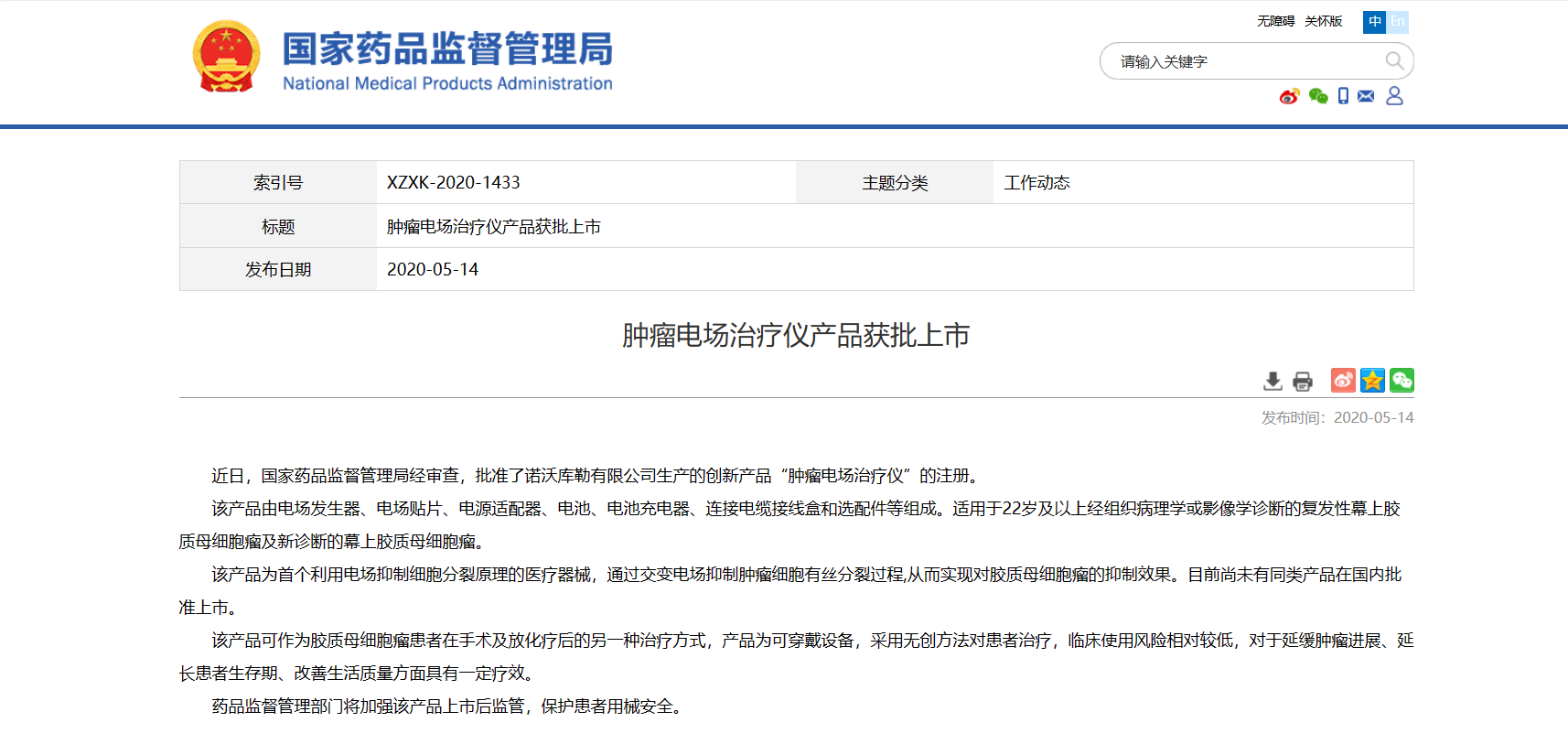Viewport: 1568px width, 744px height.
Task: Click the search magnifier icon
Action: click(1394, 61)
